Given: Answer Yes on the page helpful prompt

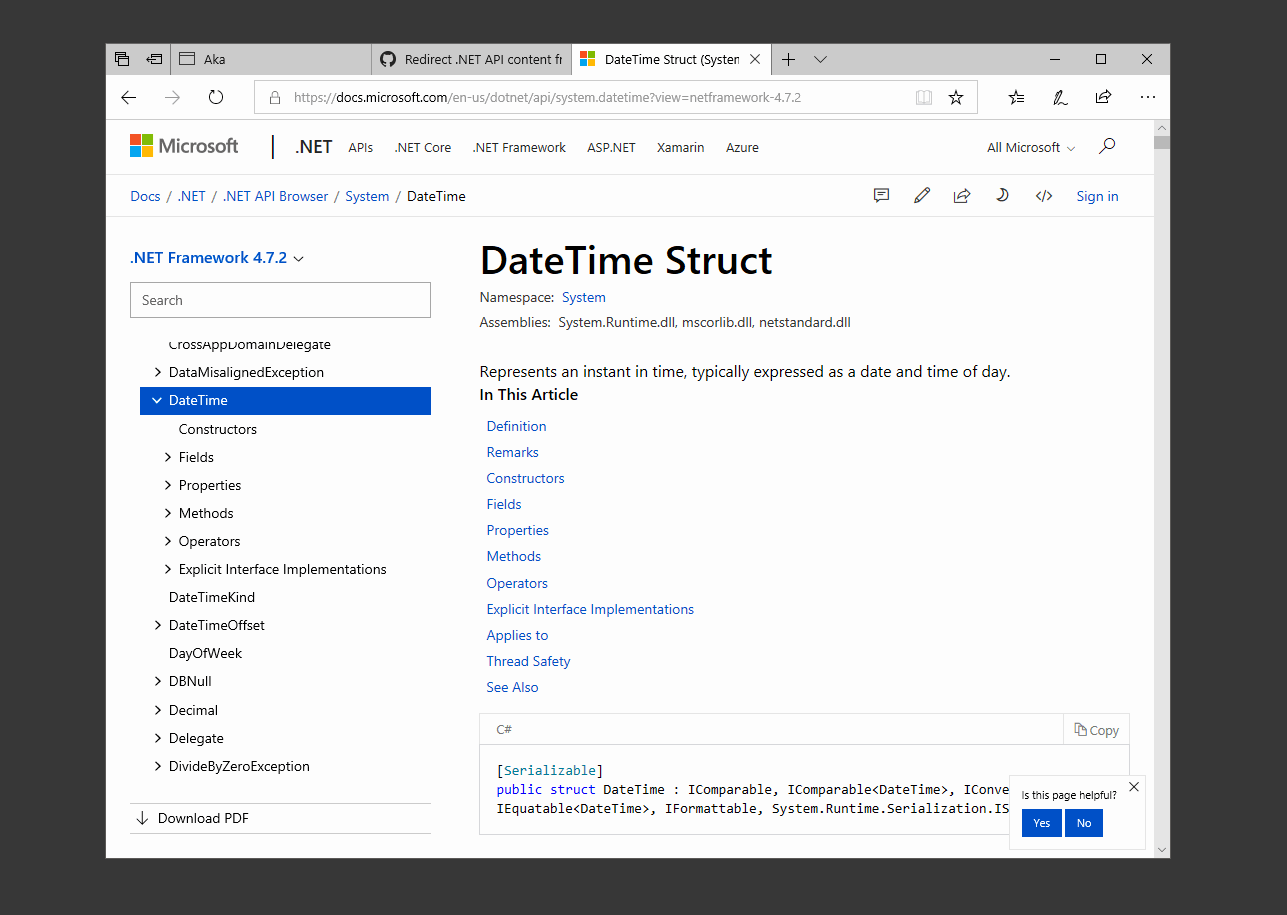Looking at the screenshot, I should pos(1041,822).
